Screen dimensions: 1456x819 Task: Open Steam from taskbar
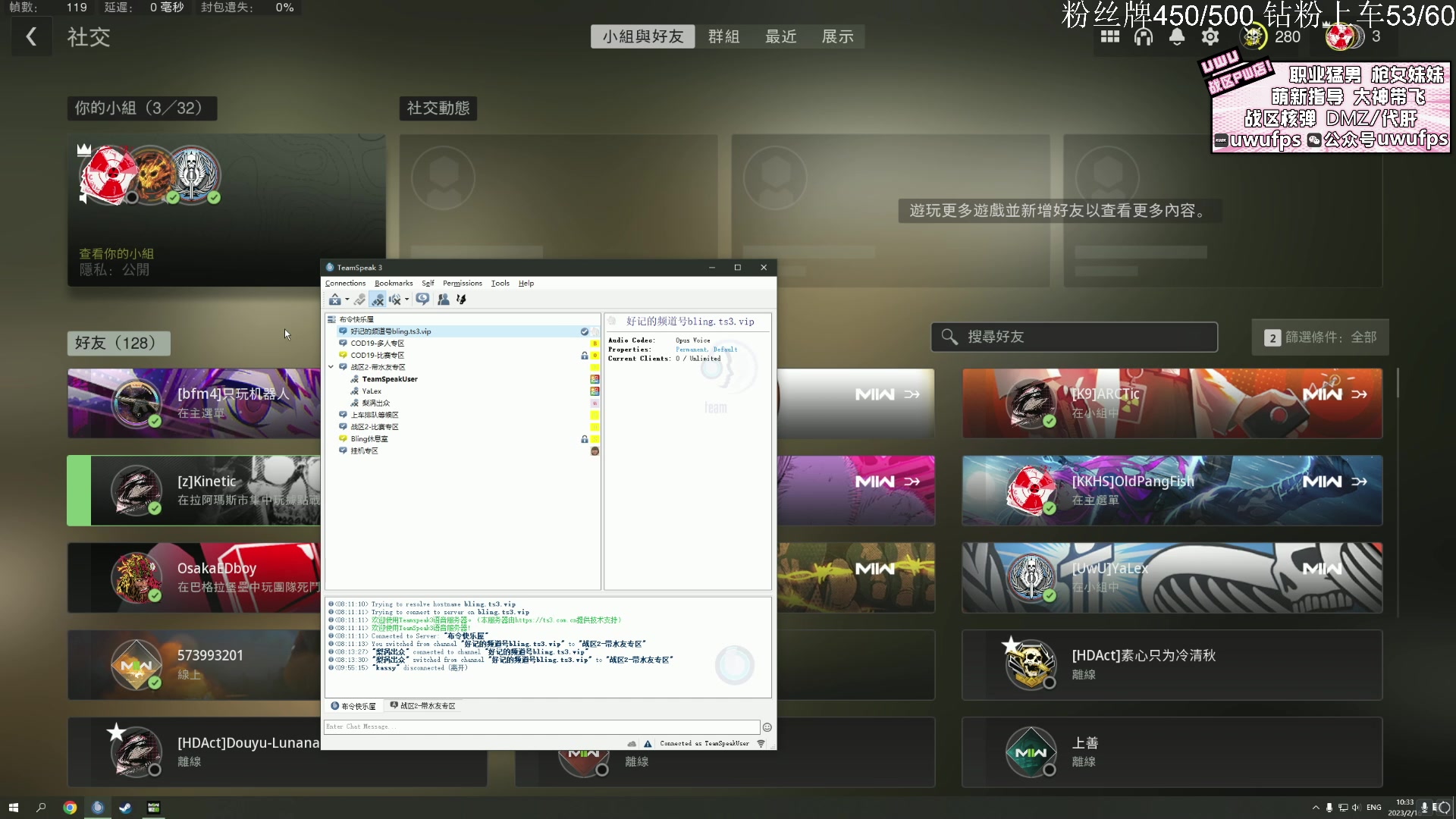(125, 808)
